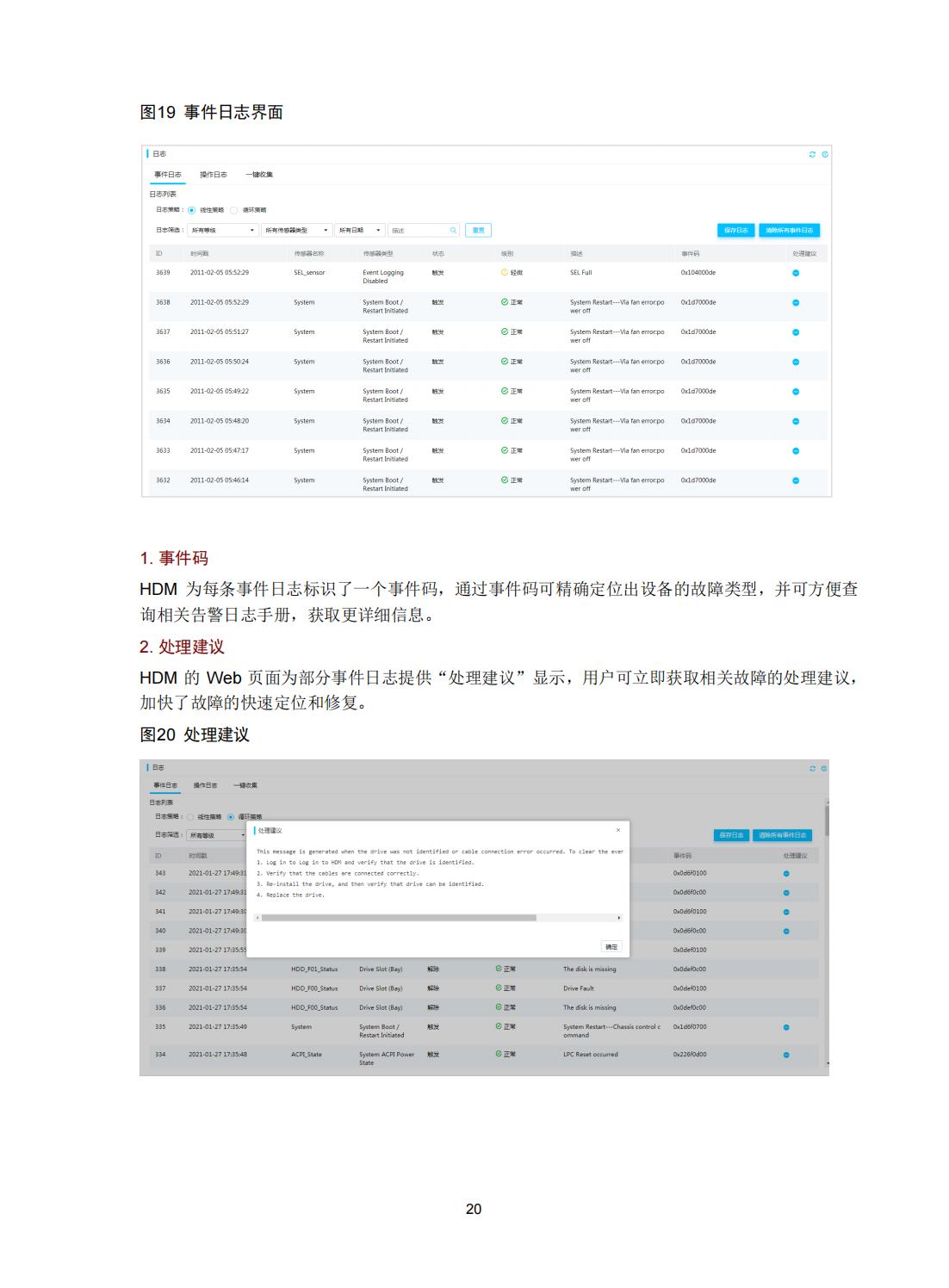949x1288 pixels.
Task: Click the refresh icon in Figure 19 log panel
Action: pos(812,154)
